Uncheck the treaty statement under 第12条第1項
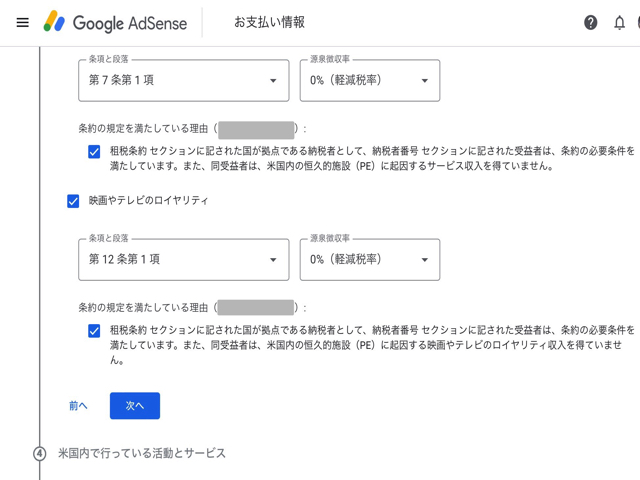640x480 pixels. [94, 331]
